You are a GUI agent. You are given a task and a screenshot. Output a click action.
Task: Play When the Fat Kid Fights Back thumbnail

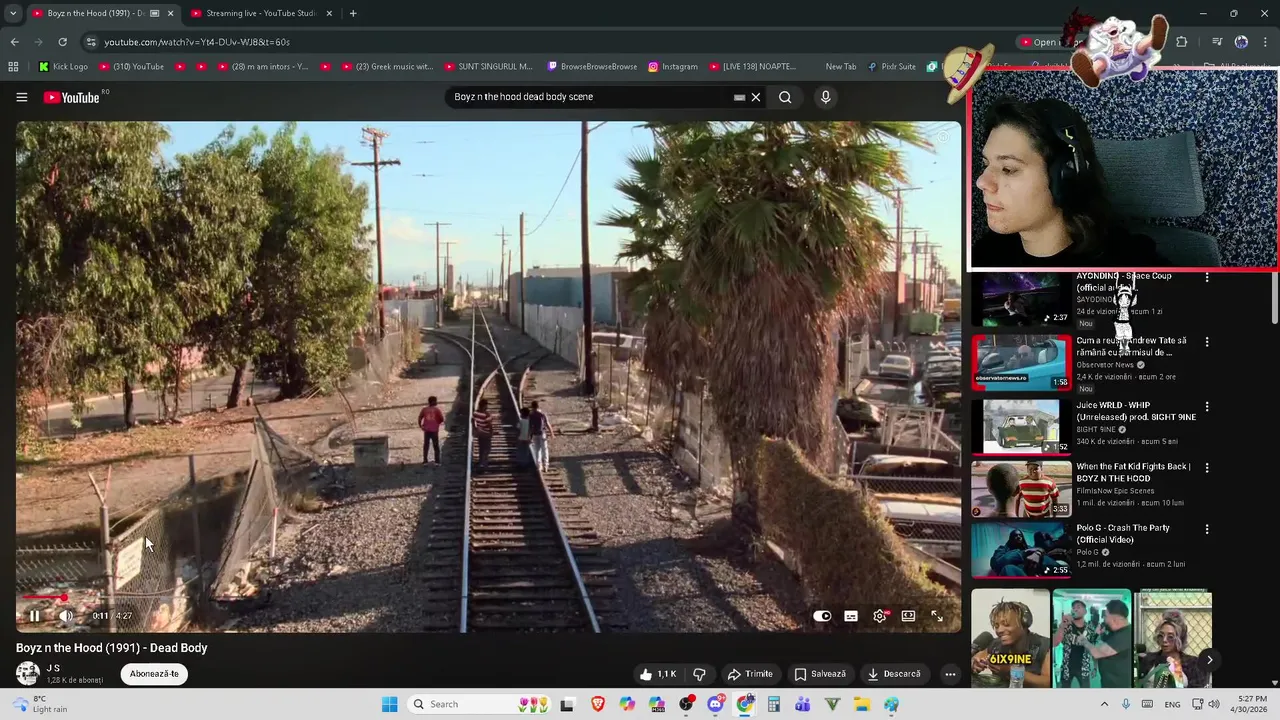pyautogui.click(x=1021, y=489)
